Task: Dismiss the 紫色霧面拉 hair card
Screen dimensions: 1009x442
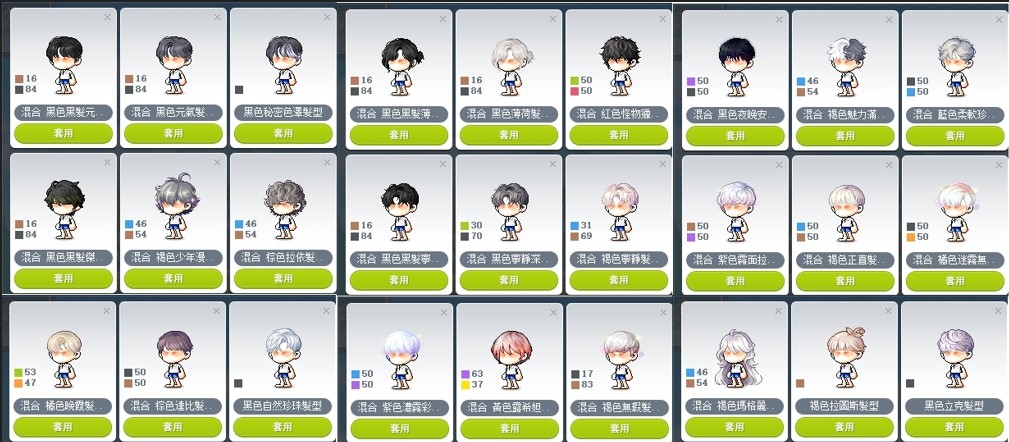Action: (779, 166)
